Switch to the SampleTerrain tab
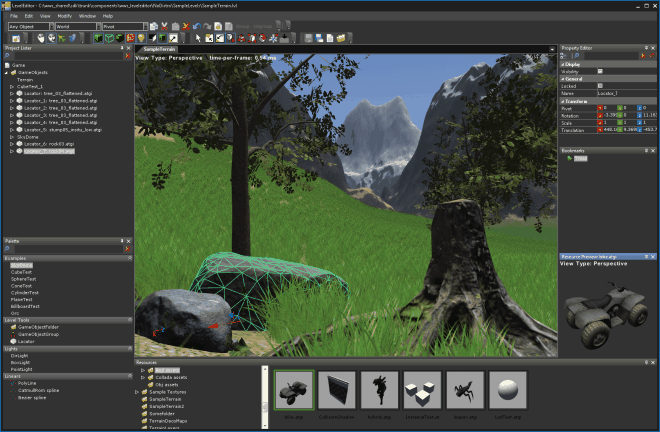 158,49
